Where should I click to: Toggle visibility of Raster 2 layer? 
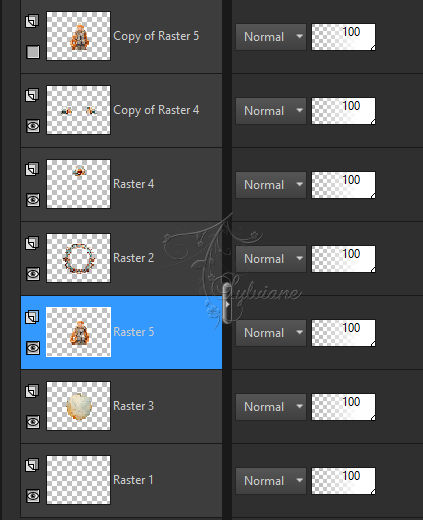33,274
